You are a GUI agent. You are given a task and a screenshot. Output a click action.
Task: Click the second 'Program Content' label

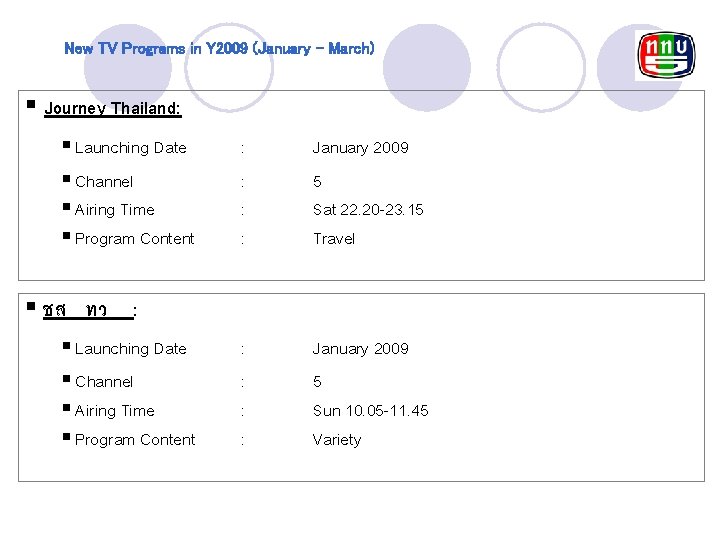coord(134,440)
